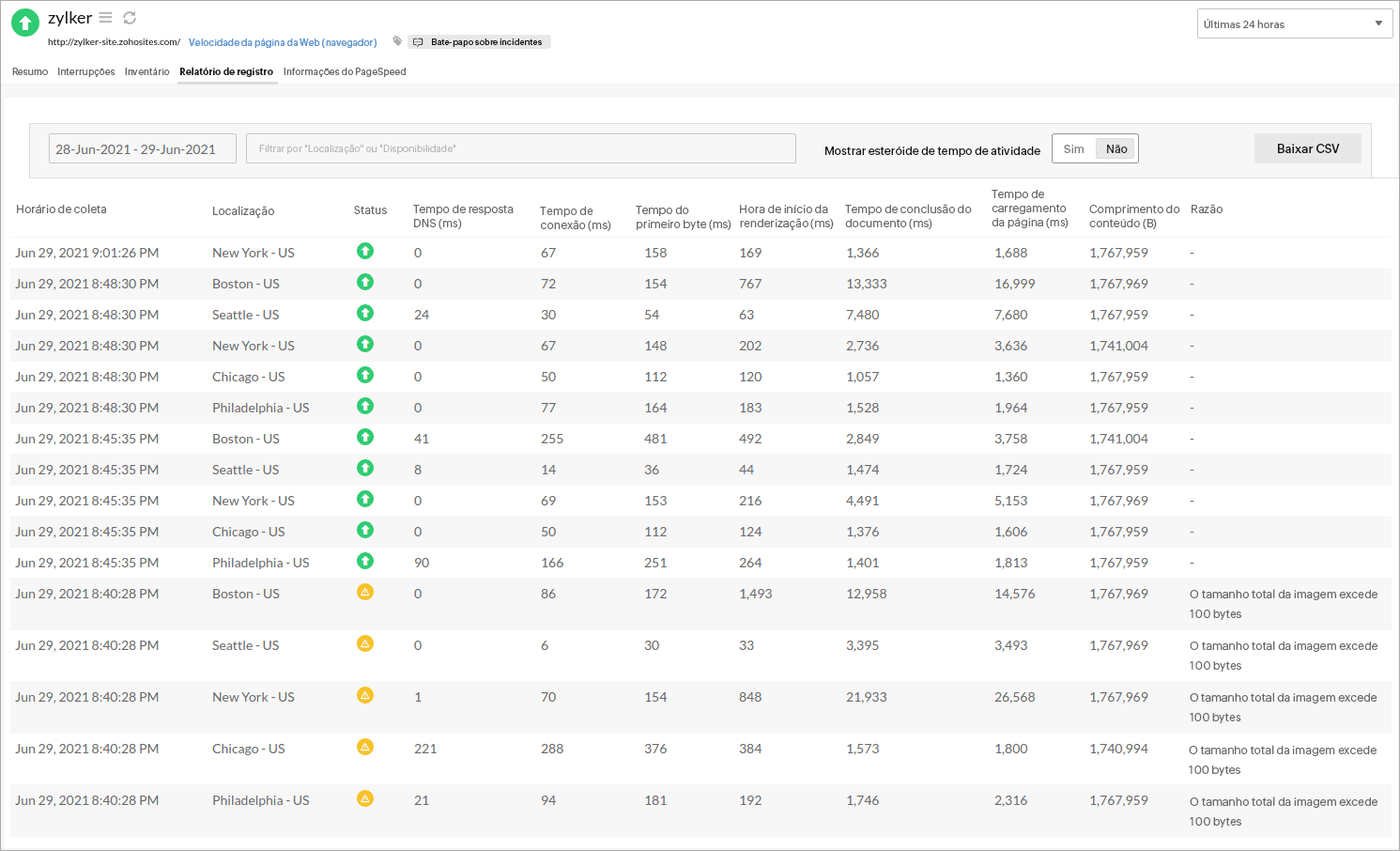Click the refresh icon near the monitor name
Viewport: 1400px width, 851px height.
[x=129, y=17]
